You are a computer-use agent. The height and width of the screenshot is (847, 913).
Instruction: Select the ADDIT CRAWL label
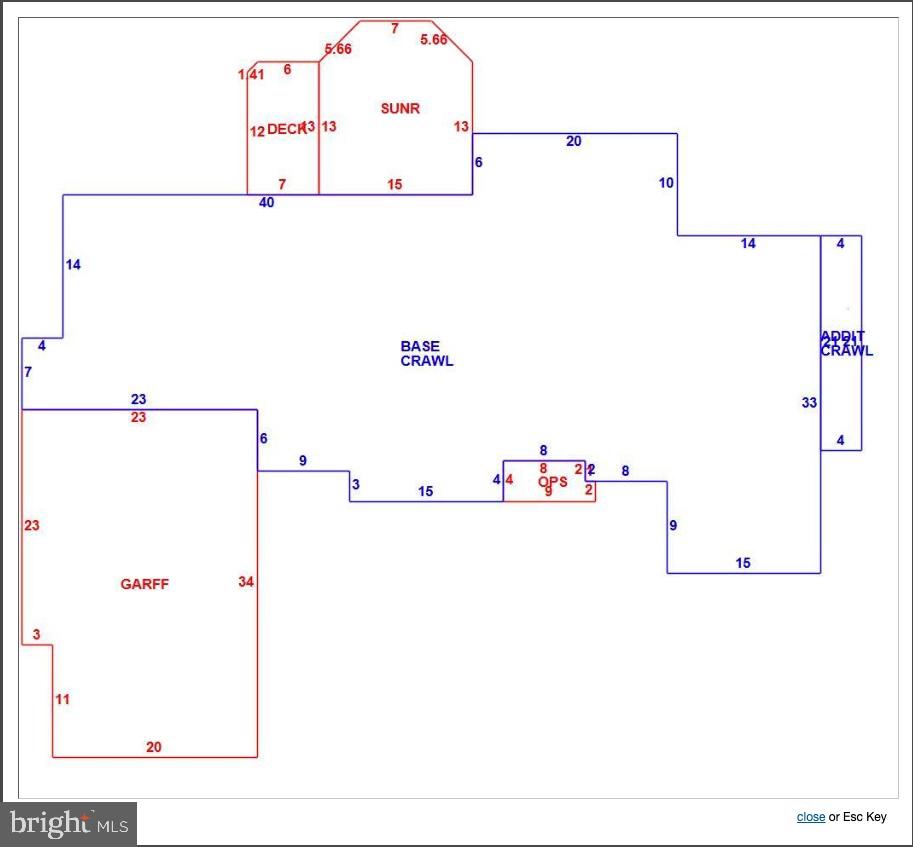tap(846, 343)
